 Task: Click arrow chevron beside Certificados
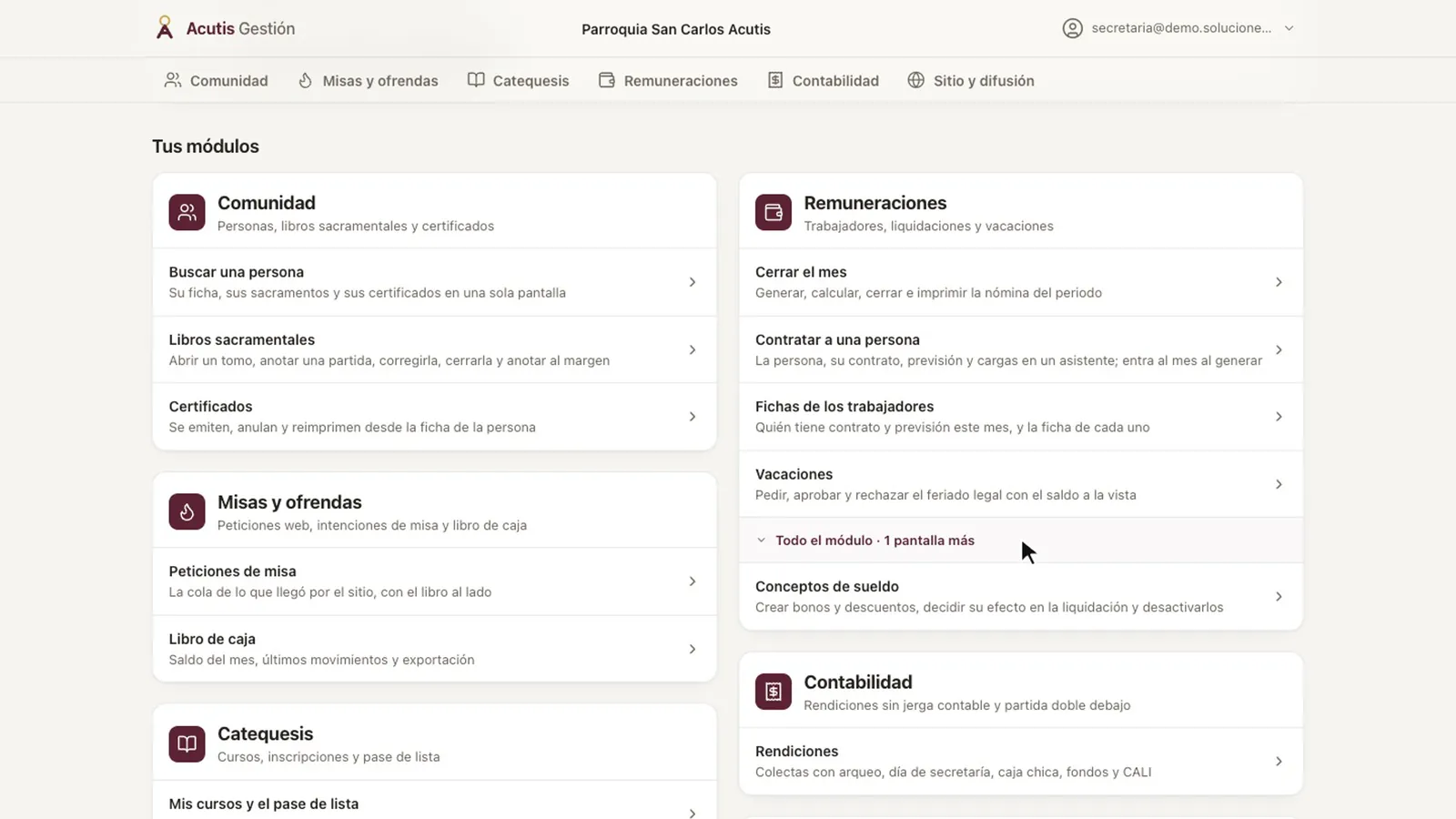[693, 417]
